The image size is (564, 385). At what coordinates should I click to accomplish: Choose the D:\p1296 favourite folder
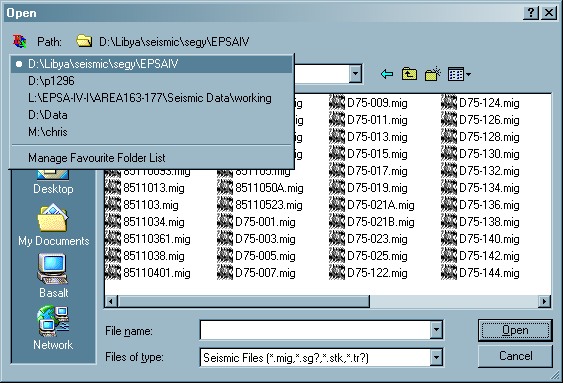click(x=151, y=81)
